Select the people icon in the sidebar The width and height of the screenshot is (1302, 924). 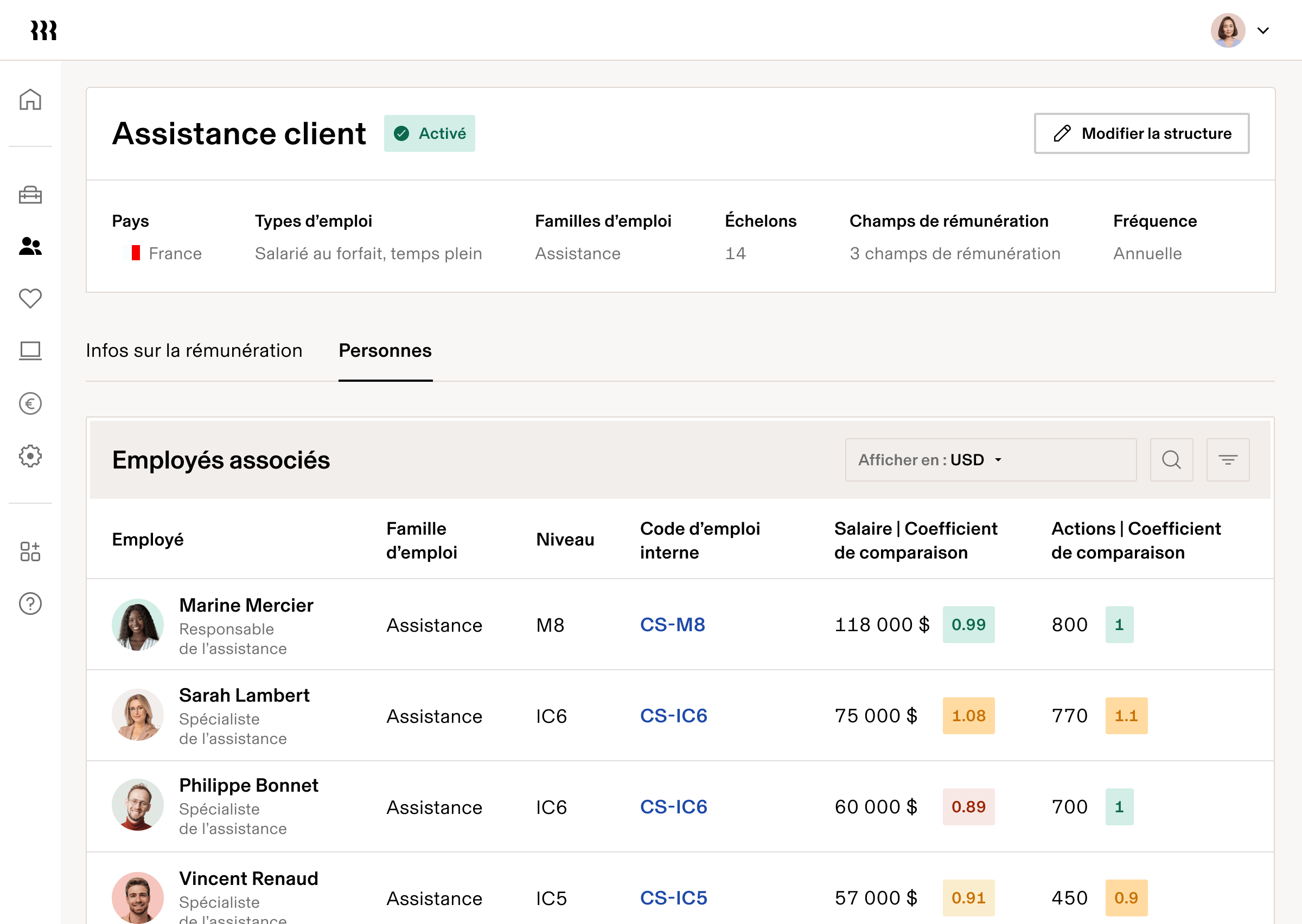30,246
